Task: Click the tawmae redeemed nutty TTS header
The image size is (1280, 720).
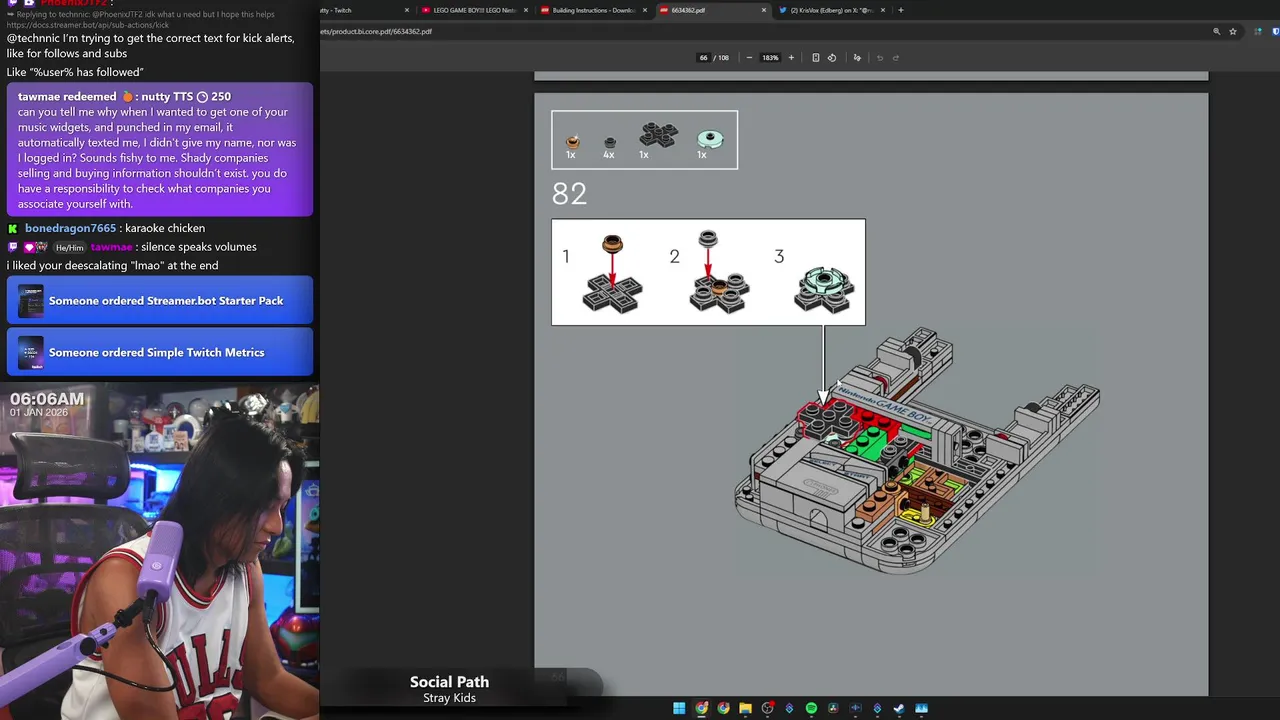Action: [124, 96]
